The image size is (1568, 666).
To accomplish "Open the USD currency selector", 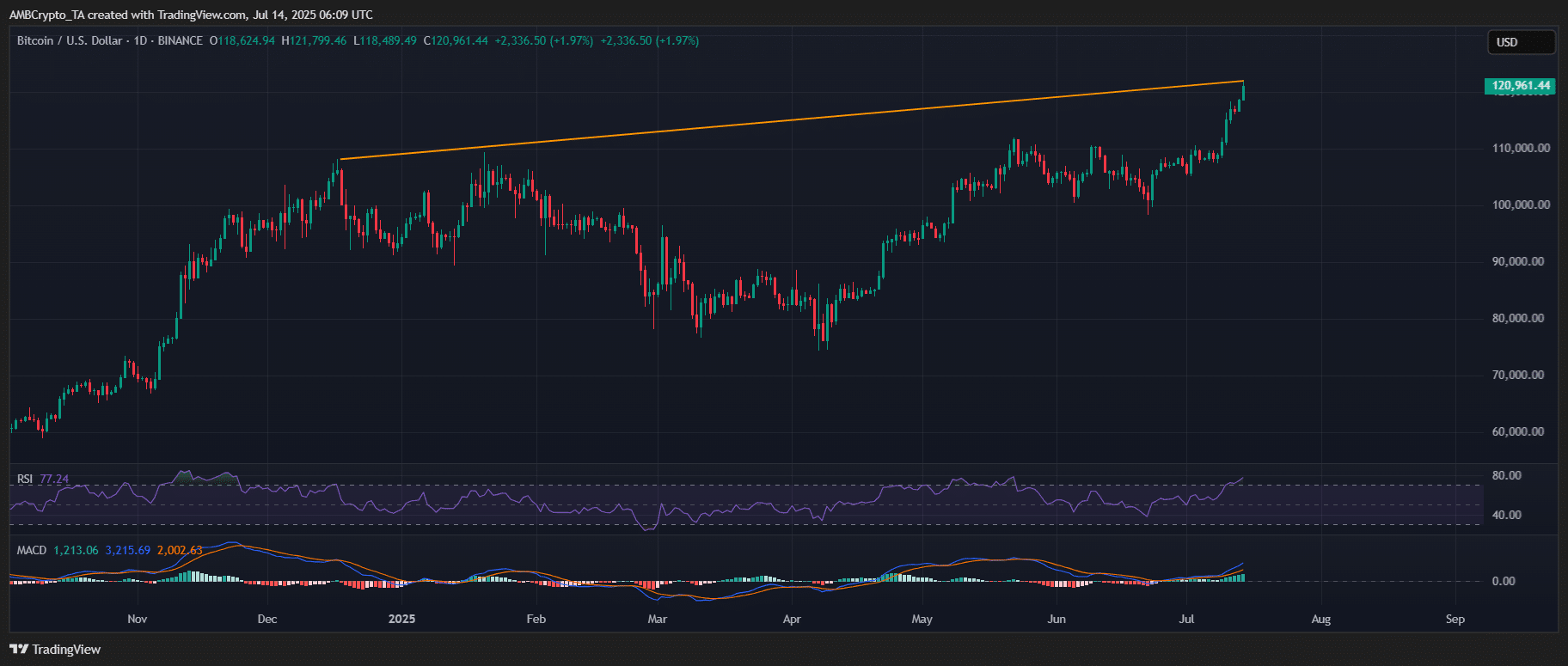I will click(x=1520, y=42).
